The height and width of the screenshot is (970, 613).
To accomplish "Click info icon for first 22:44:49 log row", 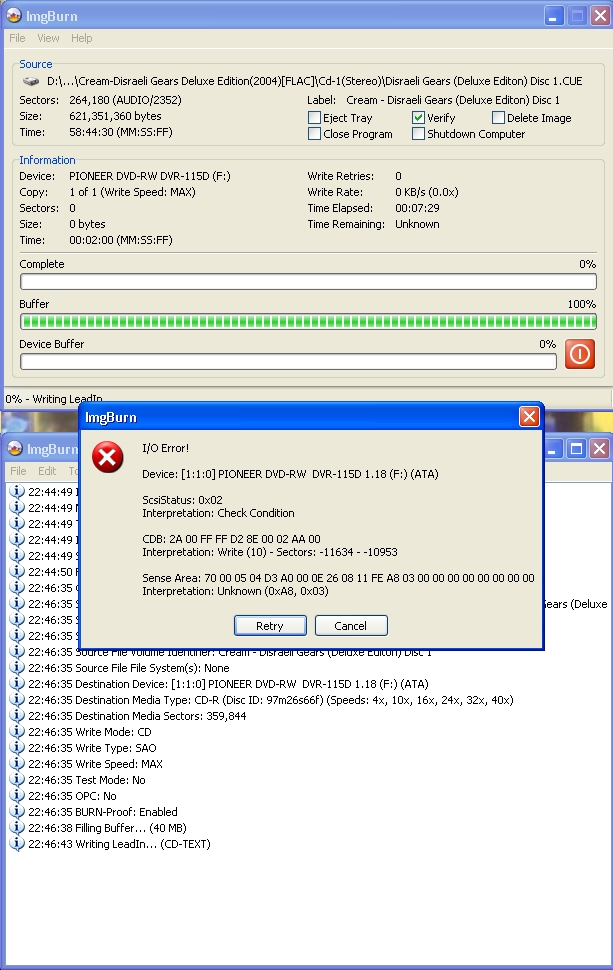I will coord(17,491).
